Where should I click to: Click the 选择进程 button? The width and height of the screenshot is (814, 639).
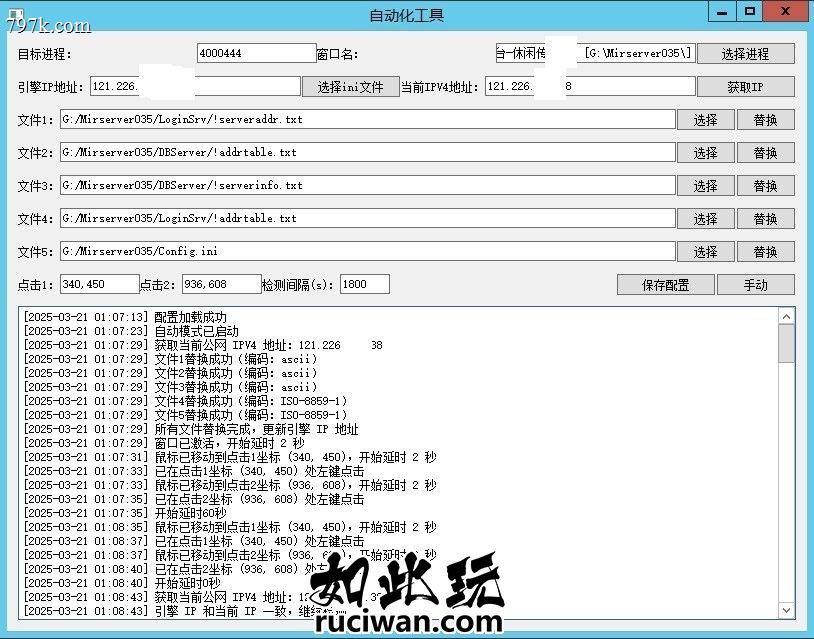pos(745,53)
